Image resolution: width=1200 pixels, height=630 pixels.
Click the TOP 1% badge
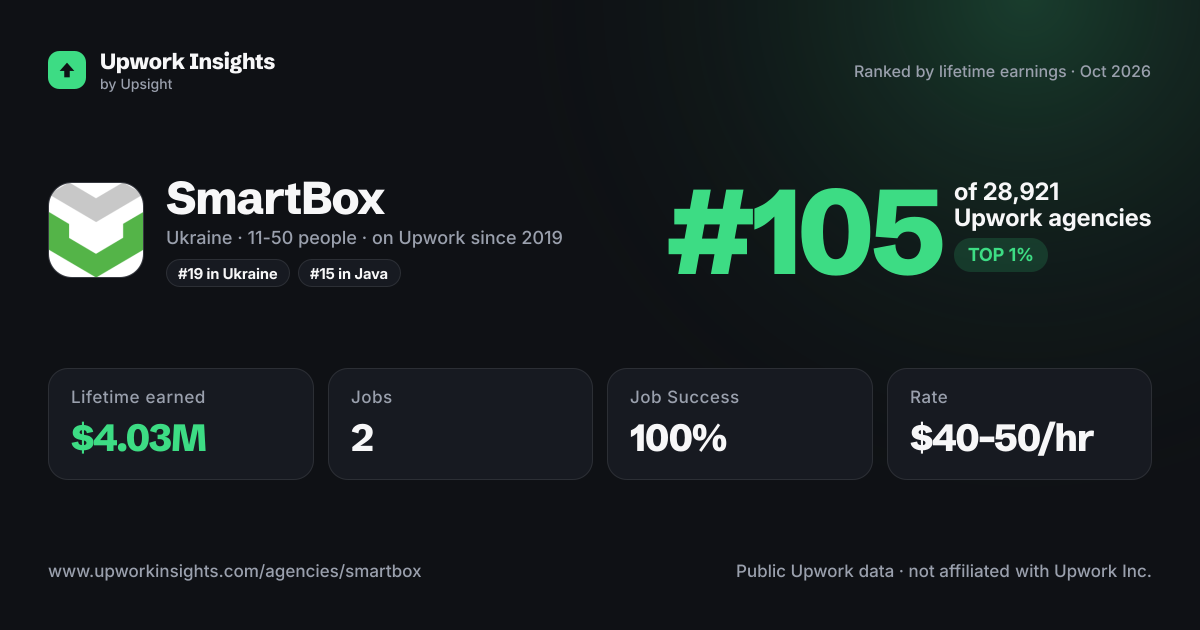click(1000, 255)
